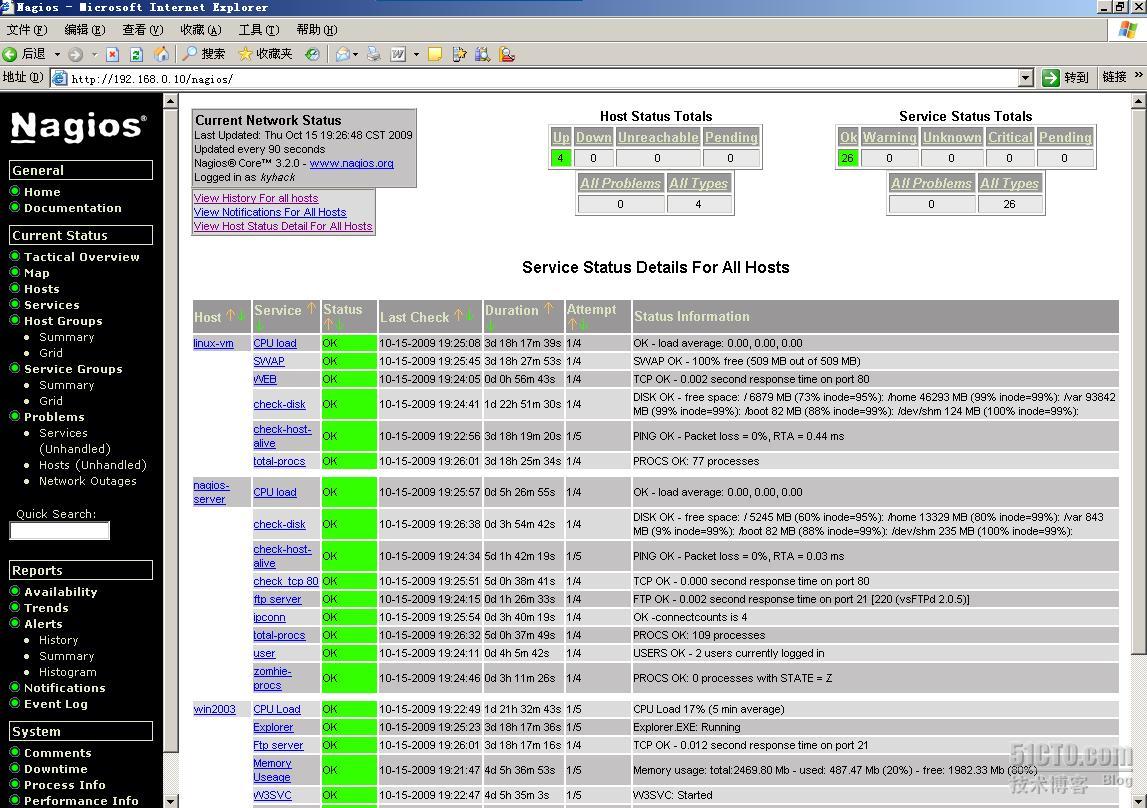This screenshot has height=808, width=1147.
Task: Open the address bar URL dropdown
Action: point(1026,78)
